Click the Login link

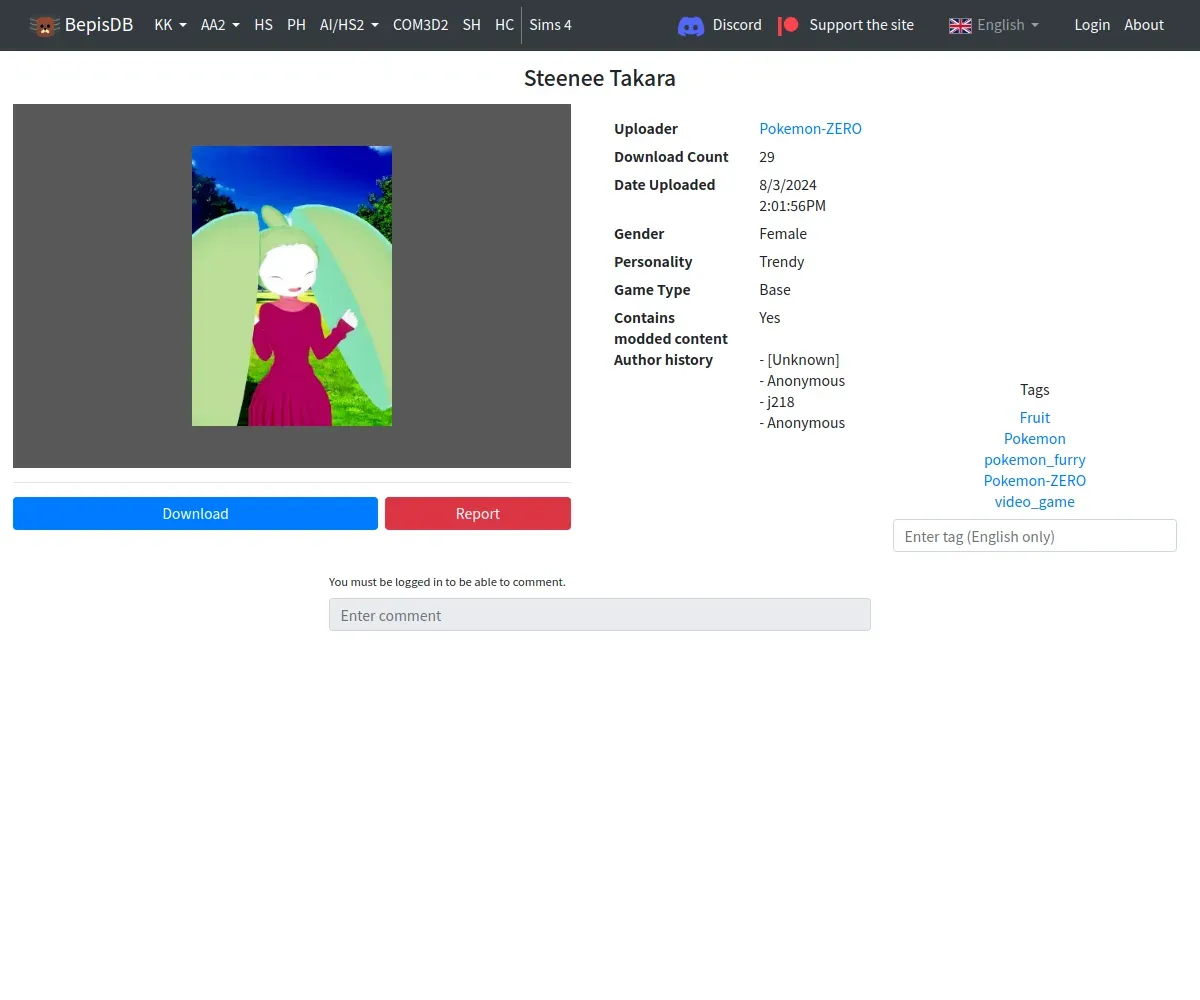(1092, 25)
